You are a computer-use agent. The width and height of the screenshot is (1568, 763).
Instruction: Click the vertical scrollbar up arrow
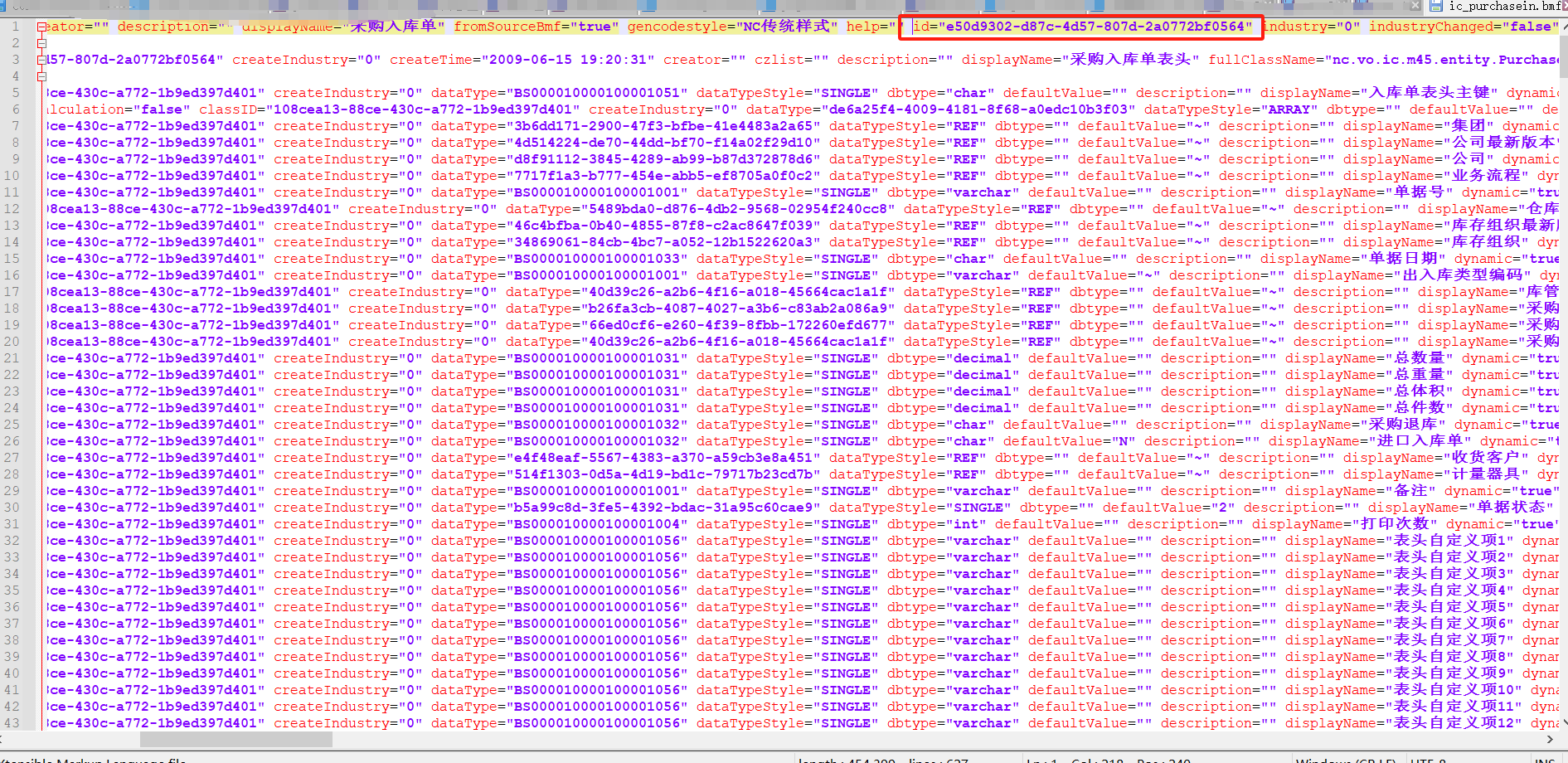coord(1564,25)
